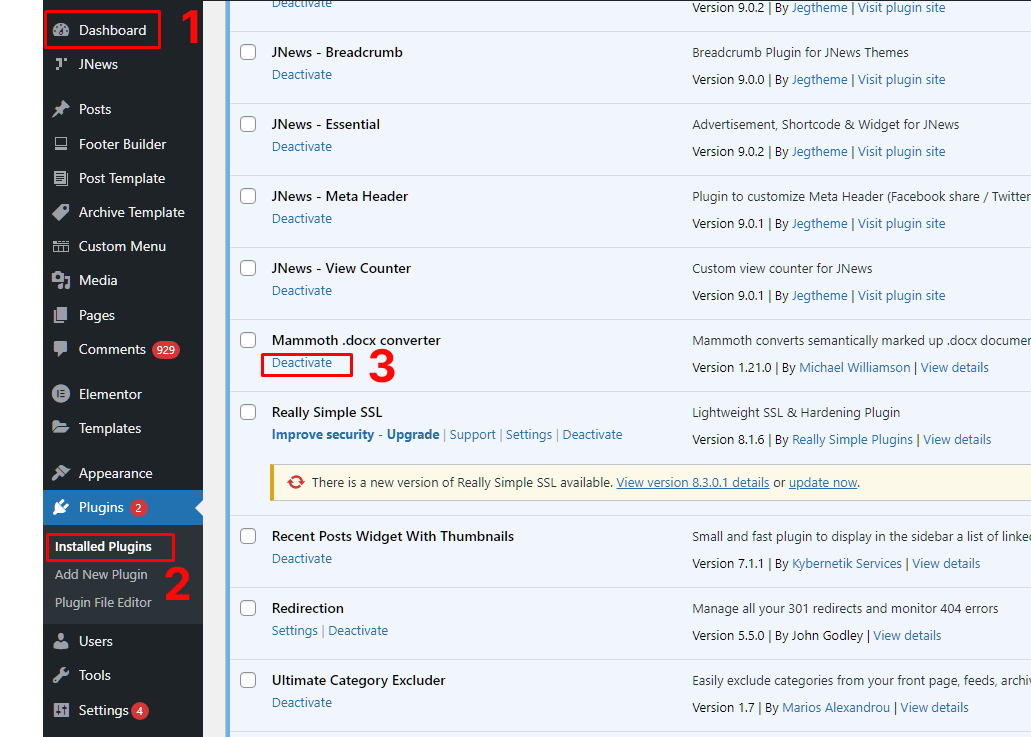Tick the Mammoth .docx converter checkbox
1031x737 pixels.
click(248, 340)
